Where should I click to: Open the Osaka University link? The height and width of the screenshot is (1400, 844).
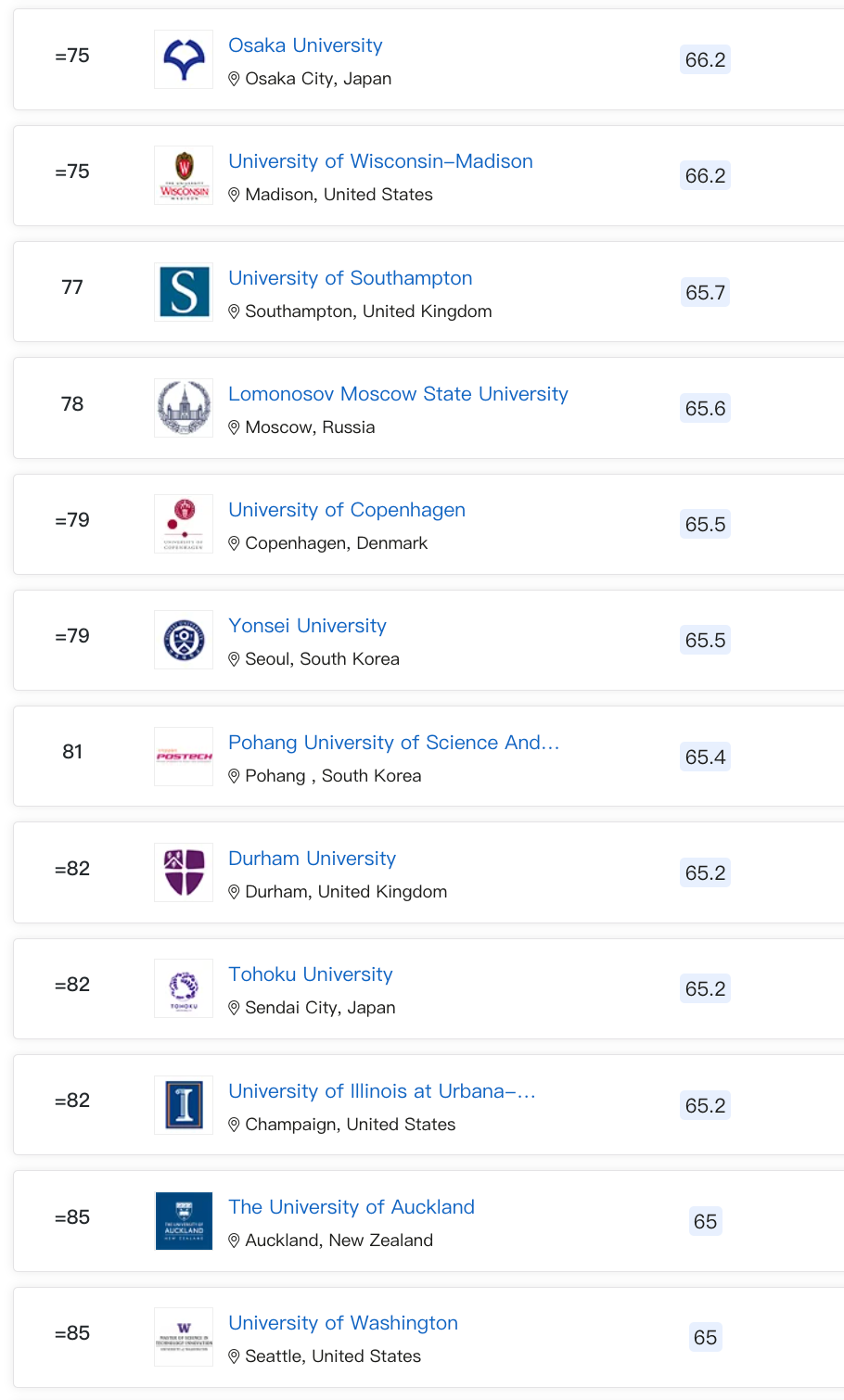[305, 45]
